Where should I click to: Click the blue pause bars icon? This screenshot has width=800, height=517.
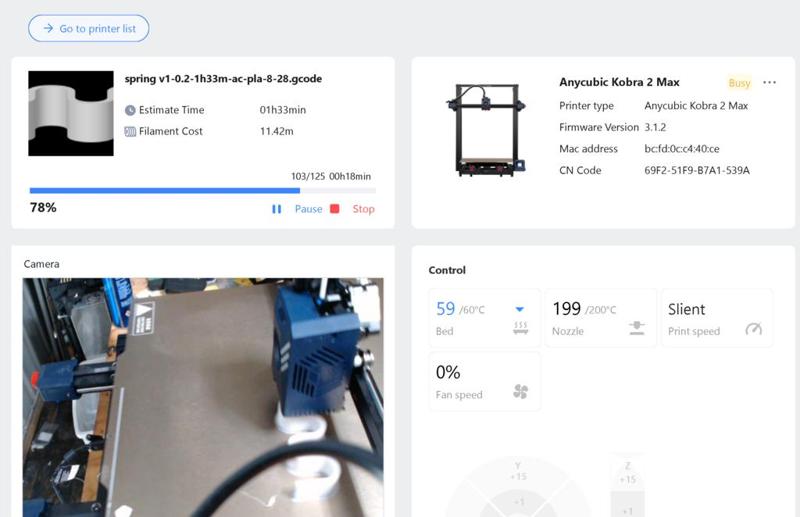277,209
